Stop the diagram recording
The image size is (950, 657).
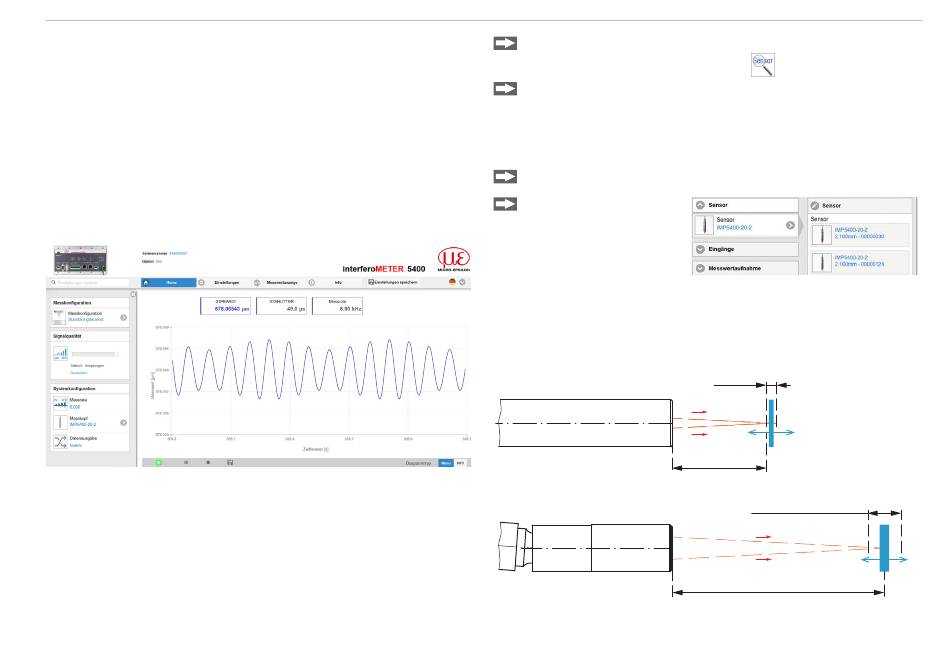208,462
